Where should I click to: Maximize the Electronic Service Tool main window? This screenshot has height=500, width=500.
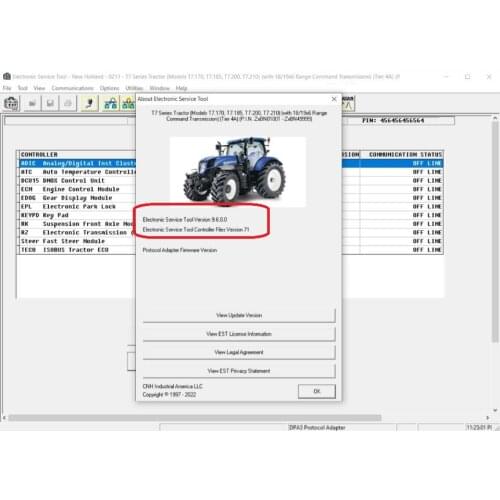point(468,76)
